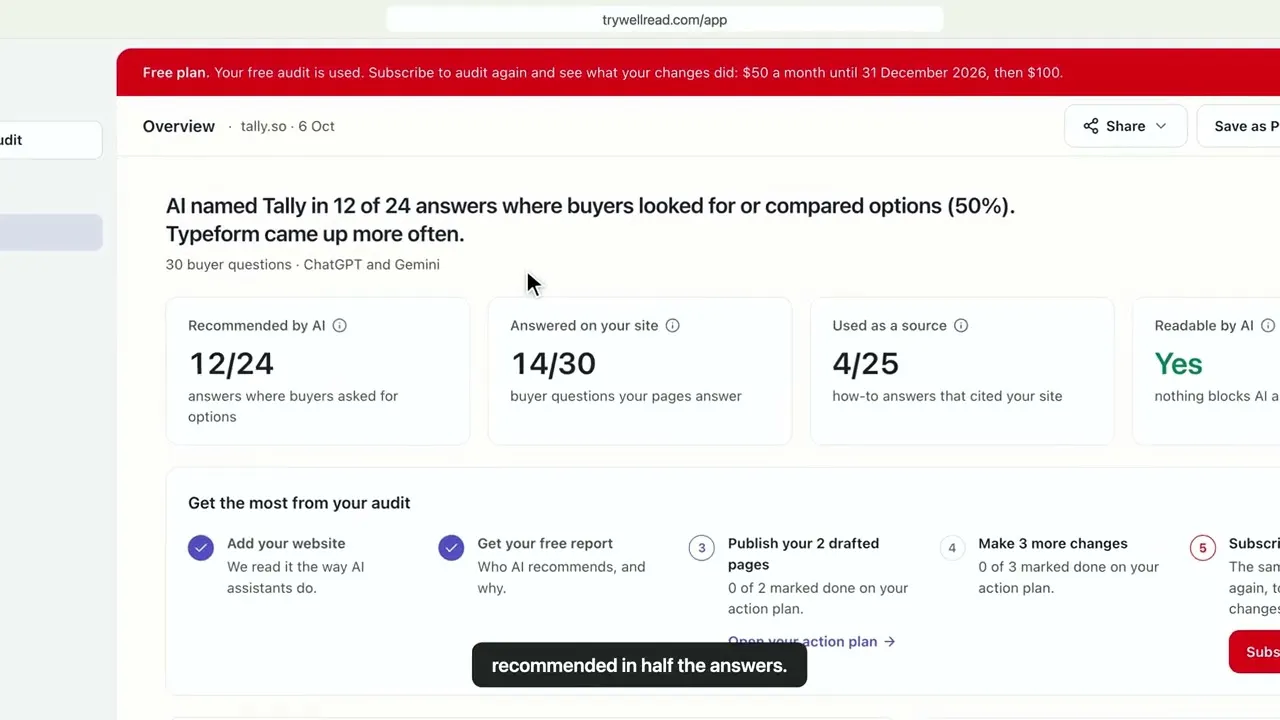
Task: Show info for Used as a source
Action: pos(961,325)
